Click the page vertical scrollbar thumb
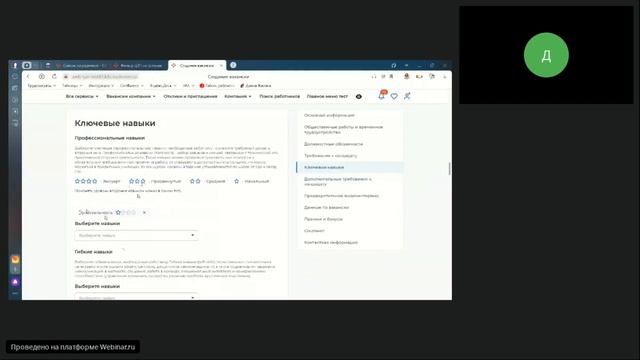Viewport: 640px width, 360px height. [x=449, y=169]
